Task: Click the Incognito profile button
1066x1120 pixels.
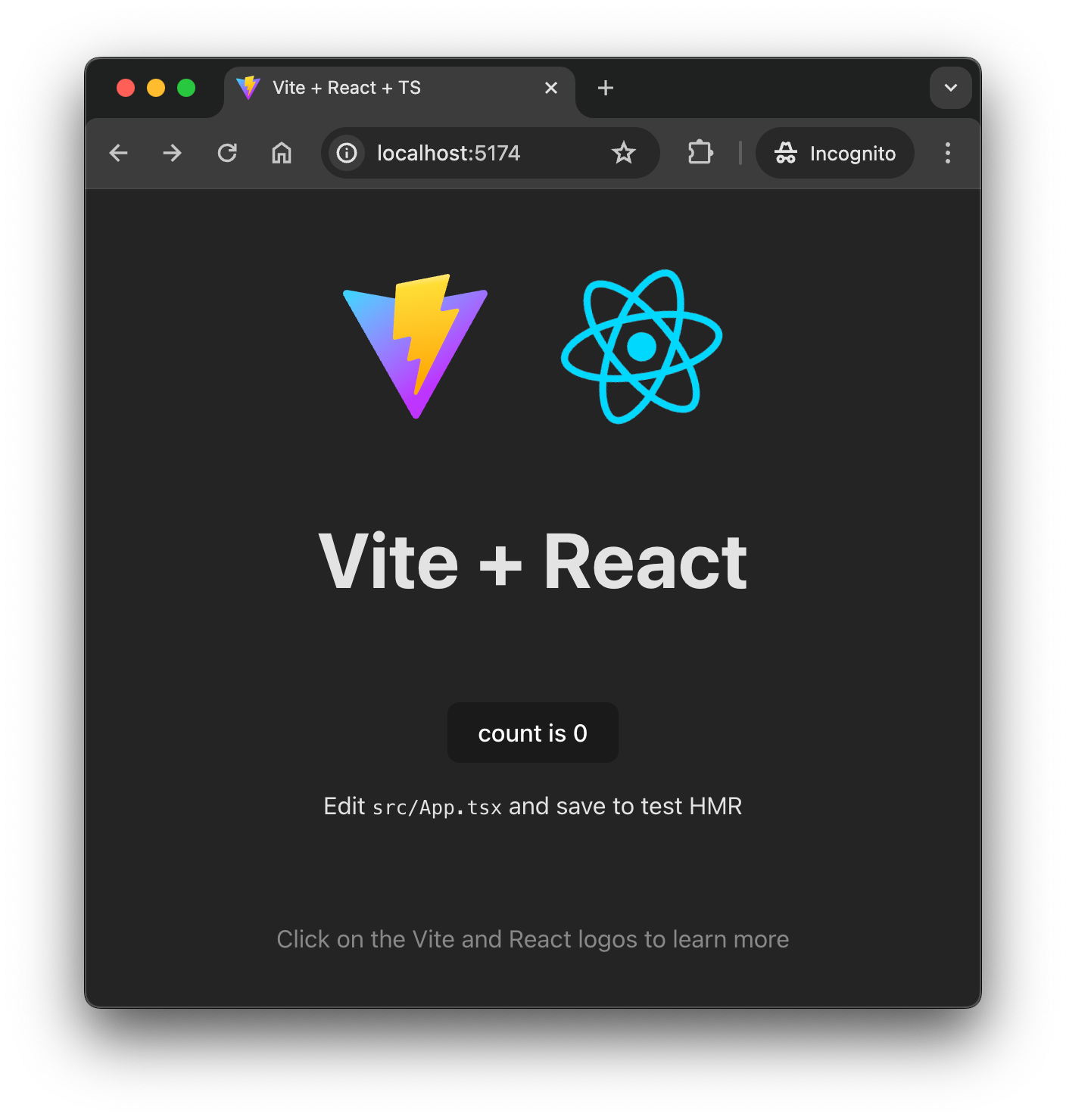Action: click(835, 153)
